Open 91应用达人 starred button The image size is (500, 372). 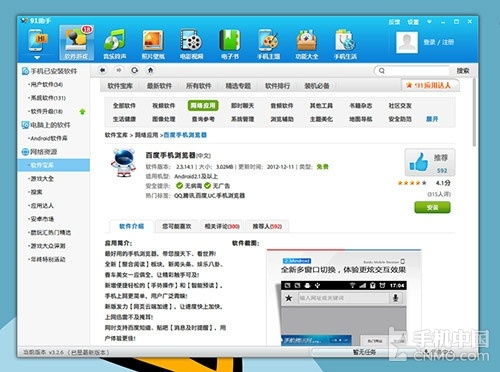(430, 85)
